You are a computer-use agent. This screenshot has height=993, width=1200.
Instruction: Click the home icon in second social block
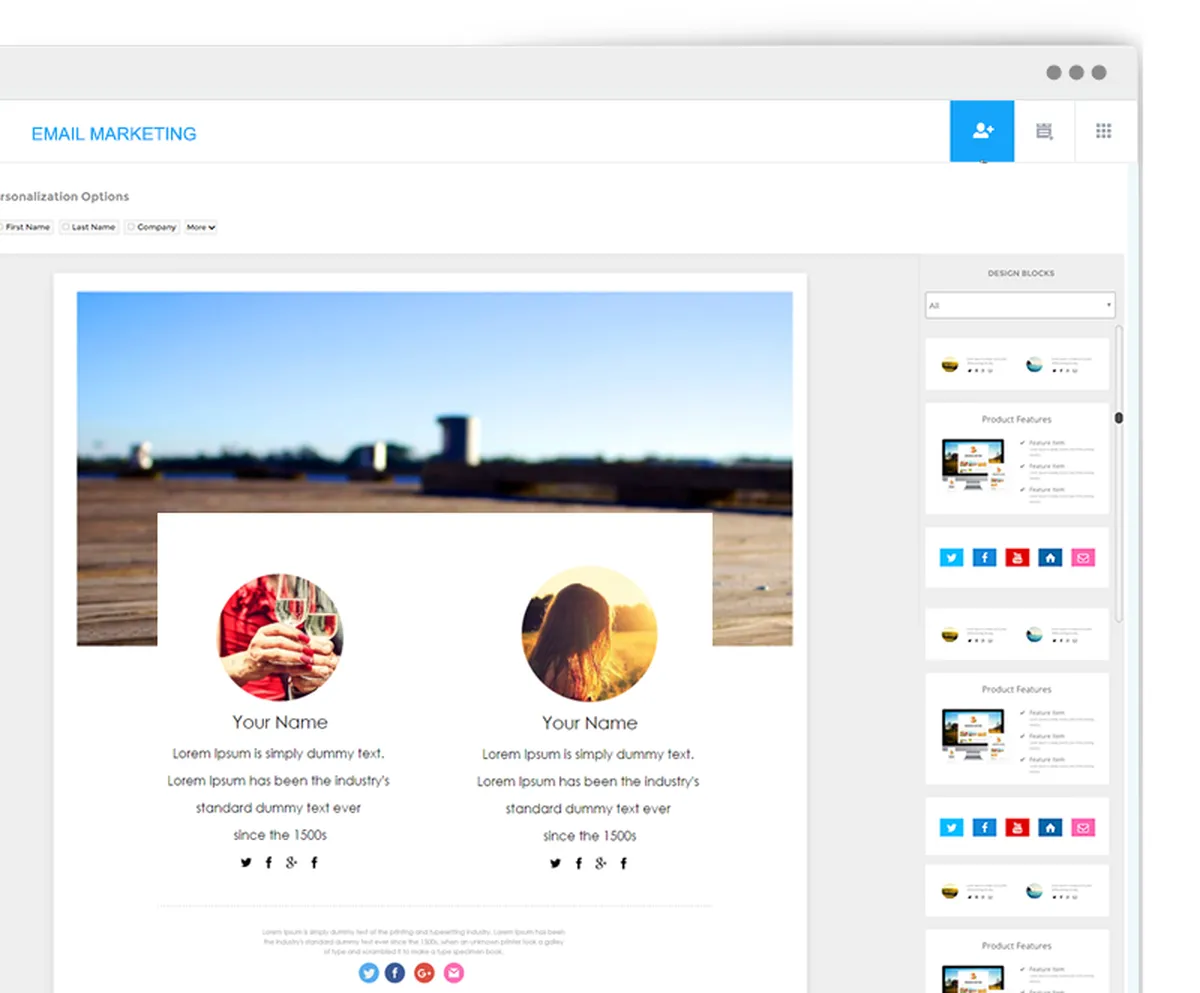1050,827
